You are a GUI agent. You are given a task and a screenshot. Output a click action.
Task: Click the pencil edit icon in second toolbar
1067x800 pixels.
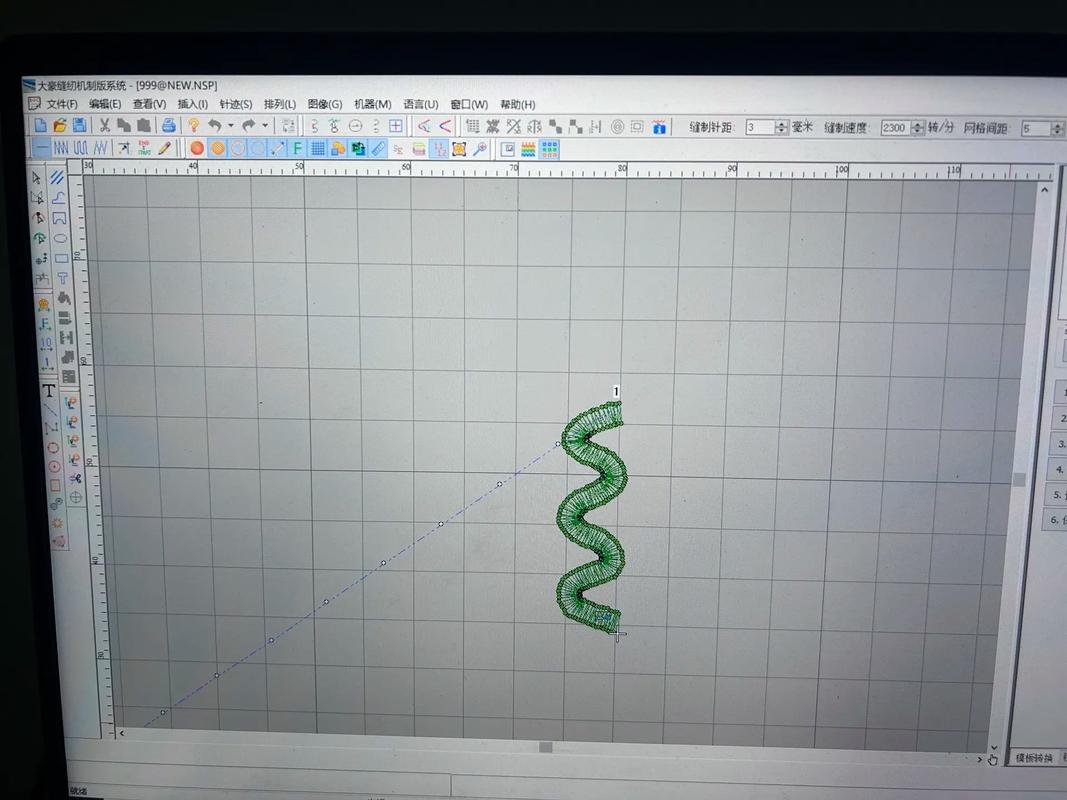[x=164, y=148]
